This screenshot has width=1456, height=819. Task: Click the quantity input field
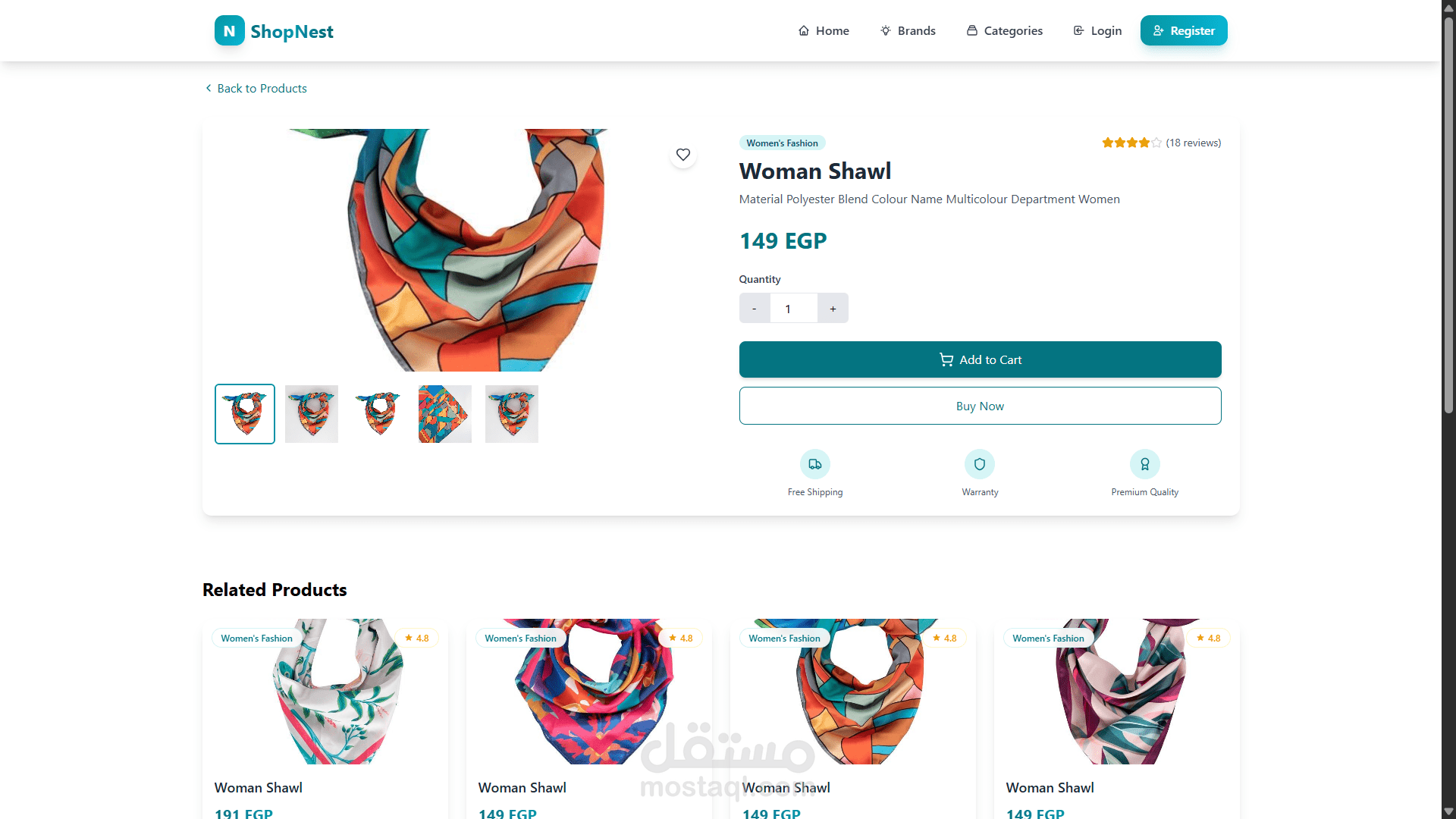pos(794,309)
